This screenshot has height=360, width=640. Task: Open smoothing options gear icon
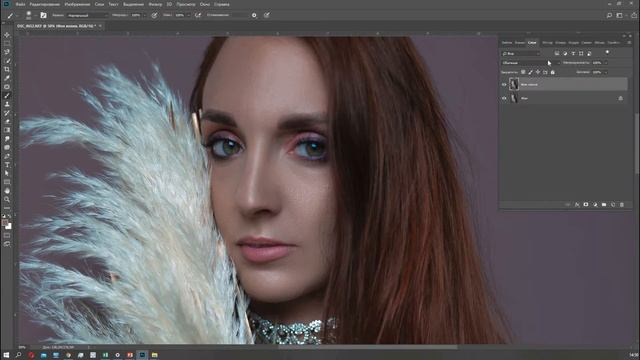point(254,15)
